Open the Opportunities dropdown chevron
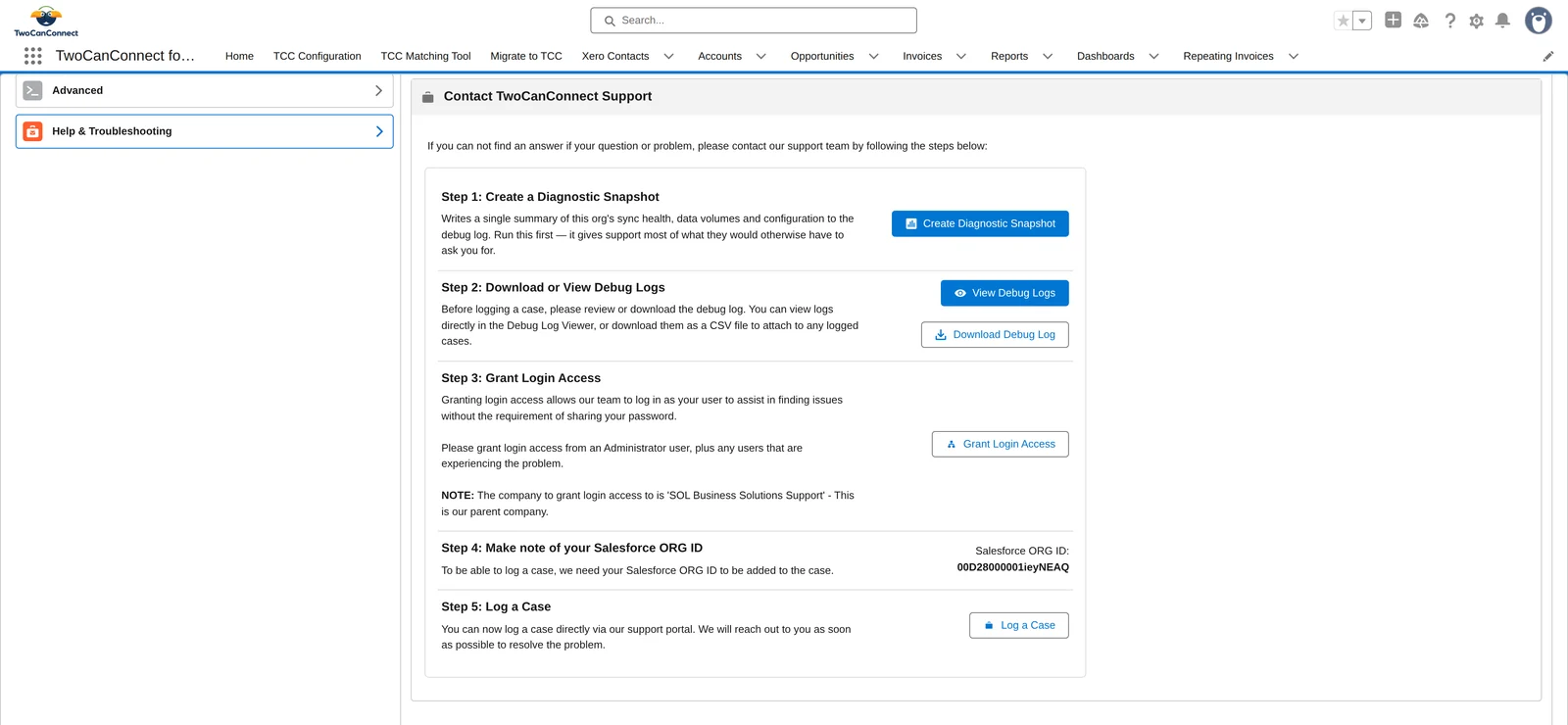The width and height of the screenshot is (1568, 725). [874, 56]
